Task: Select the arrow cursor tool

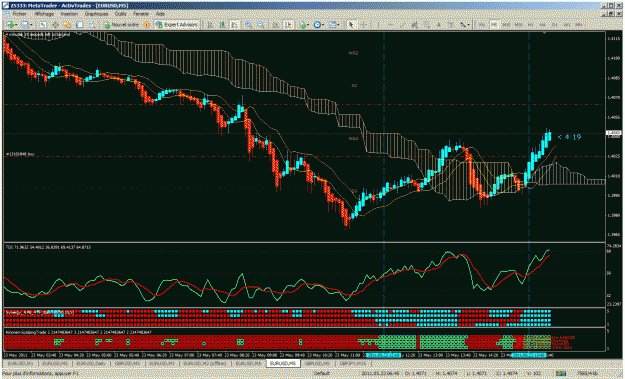Action: click(351, 25)
